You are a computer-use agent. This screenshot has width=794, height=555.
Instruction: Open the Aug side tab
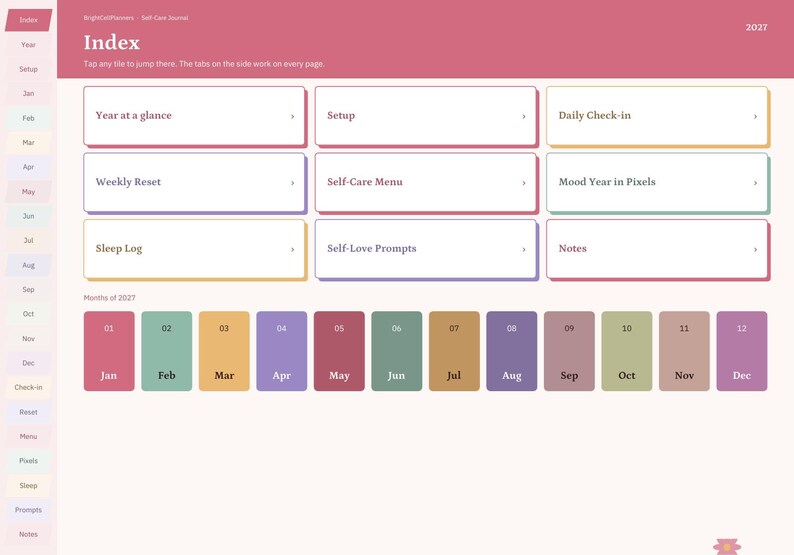point(28,265)
